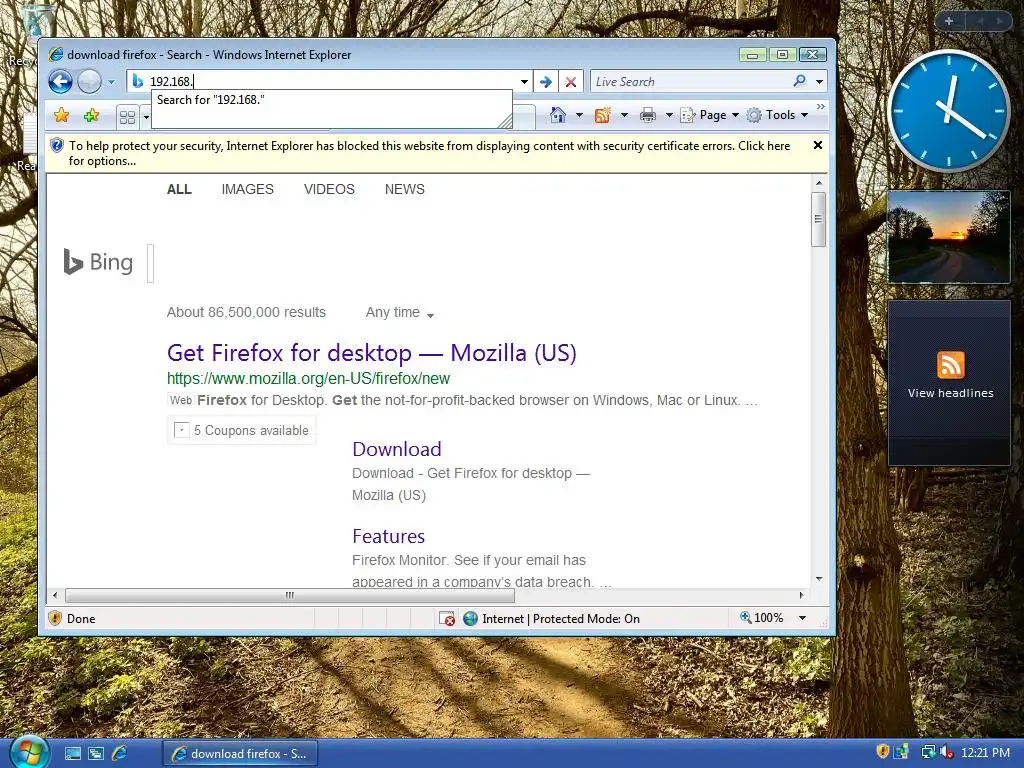Click the security information bar message
Screen dimensions: 1024x768
[430, 153]
